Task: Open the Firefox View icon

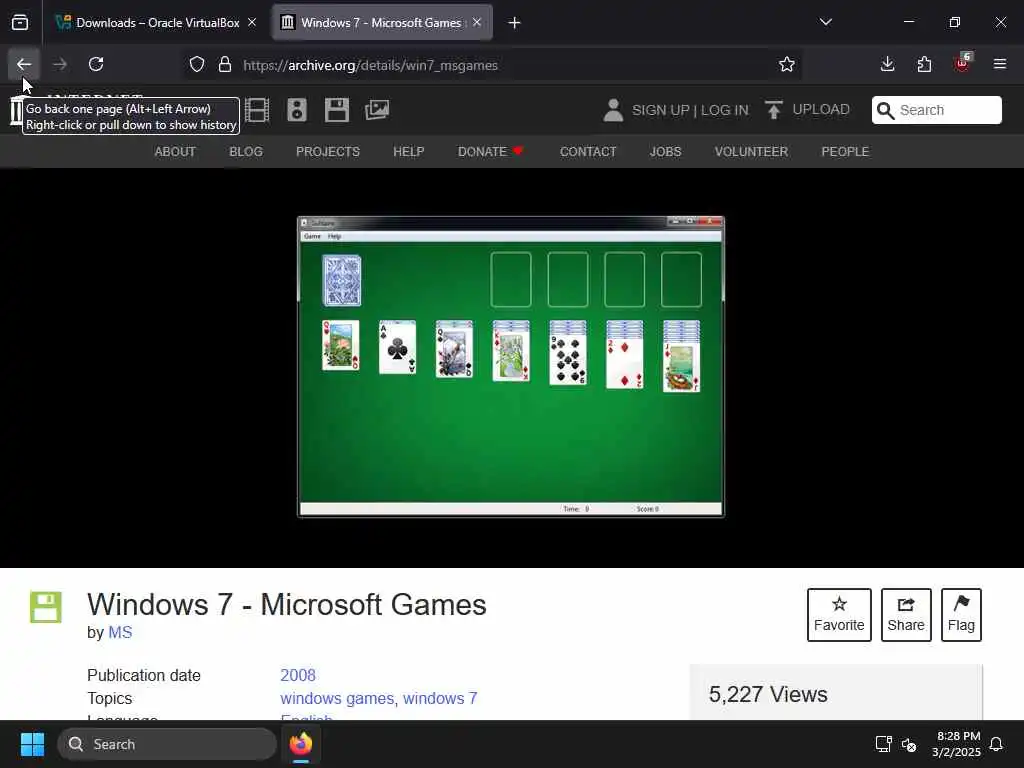Action: [20, 23]
